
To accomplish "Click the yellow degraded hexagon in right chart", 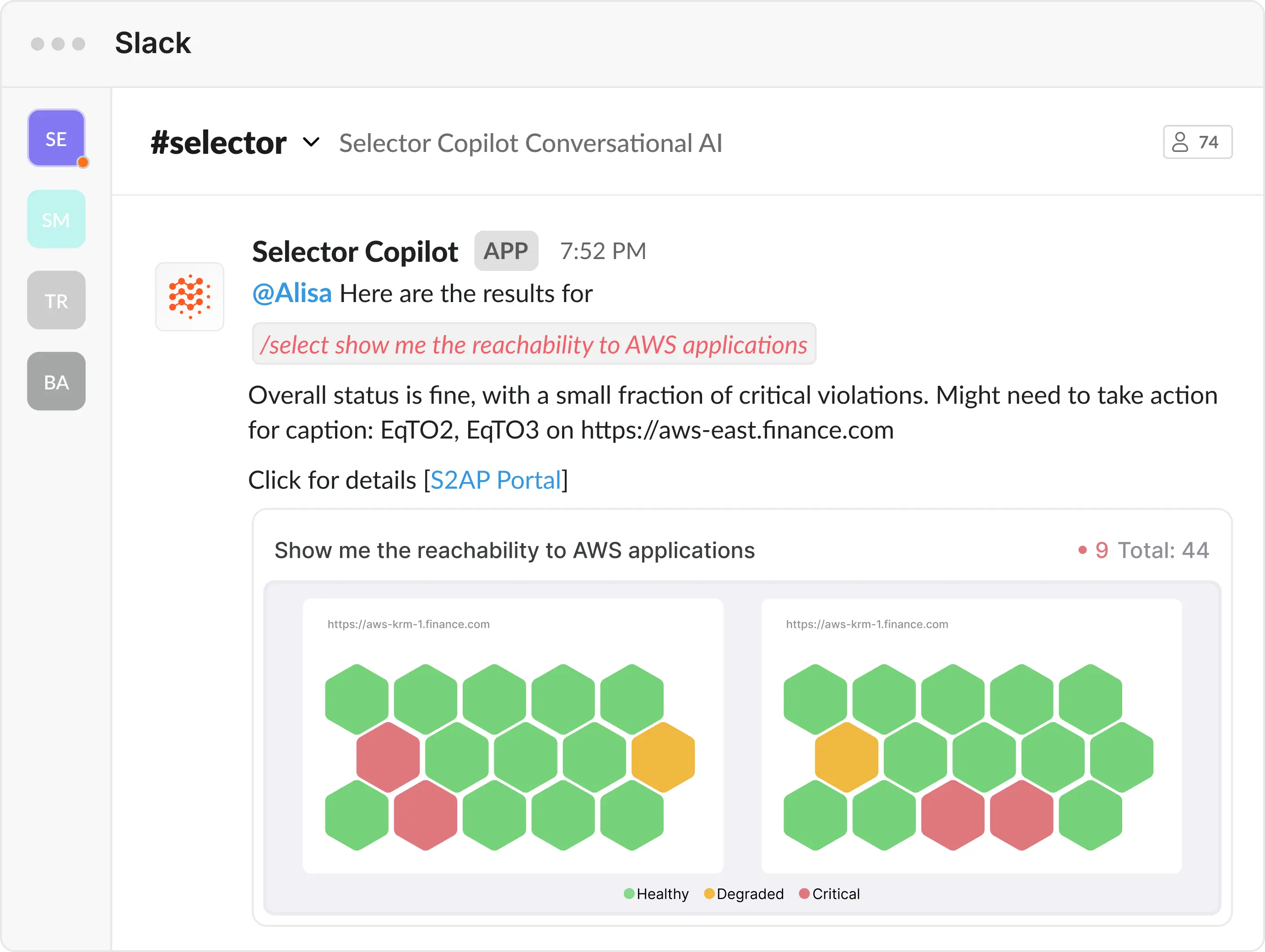I will pos(846,757).
